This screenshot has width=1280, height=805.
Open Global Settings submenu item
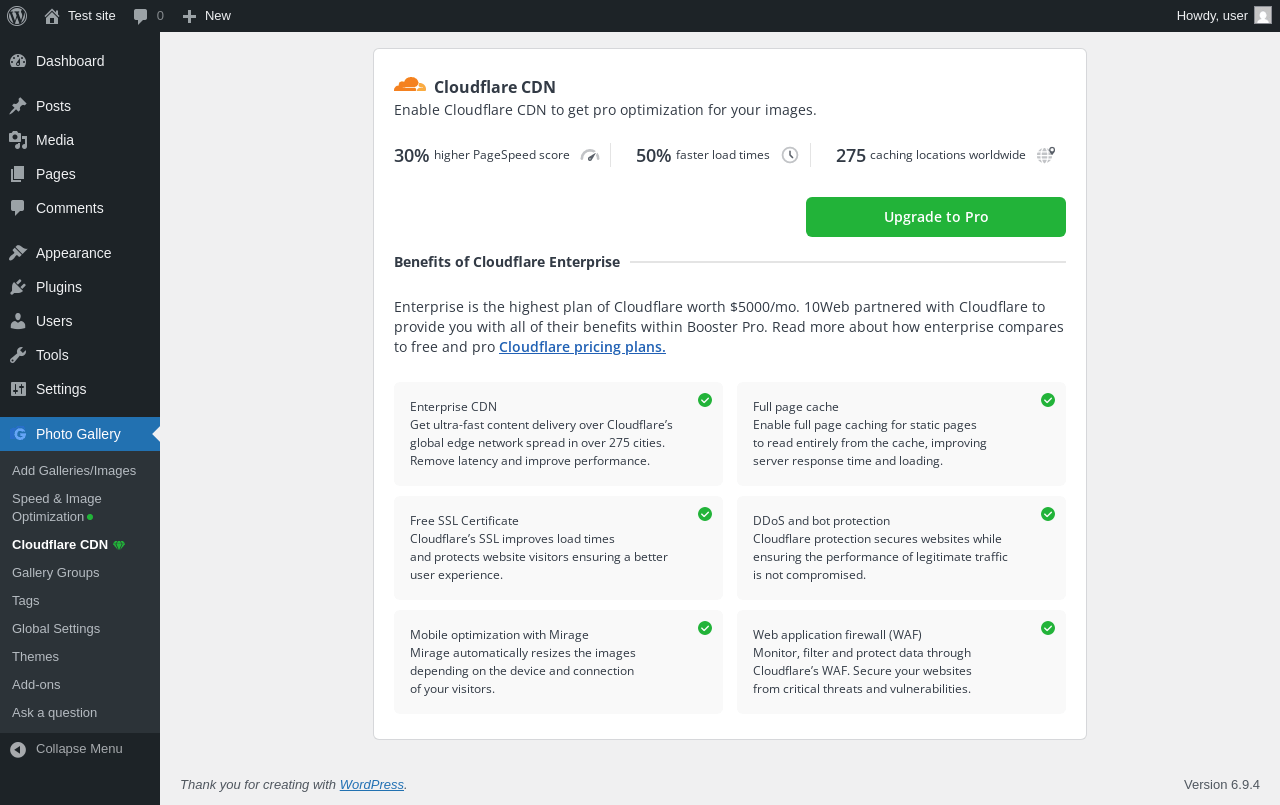pos(56,629)
